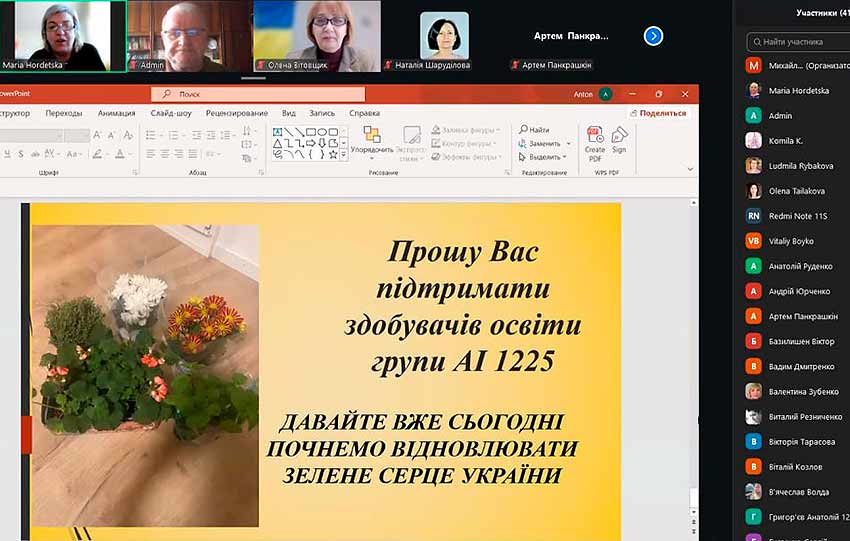The width and height of the screenshot is (850, 541).
Task: Open the Упорядочить arrange tool
Action: (372, 140)
